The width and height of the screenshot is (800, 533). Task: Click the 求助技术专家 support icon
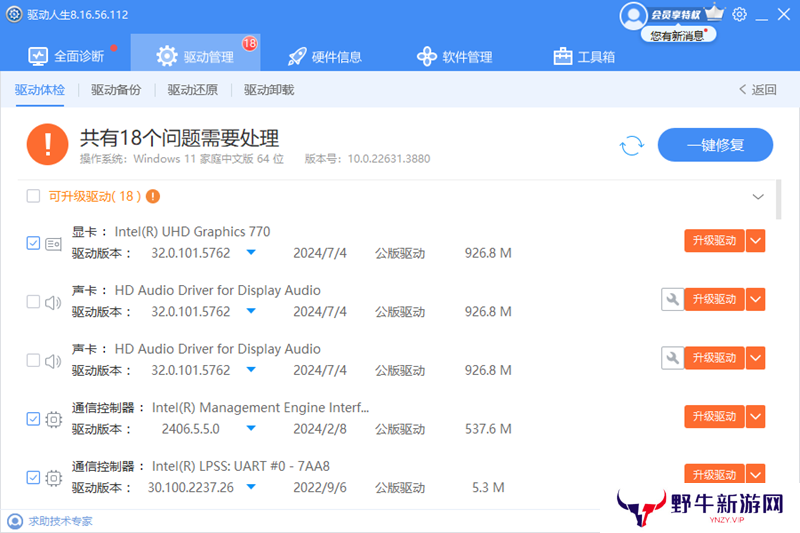click(15, 521)
